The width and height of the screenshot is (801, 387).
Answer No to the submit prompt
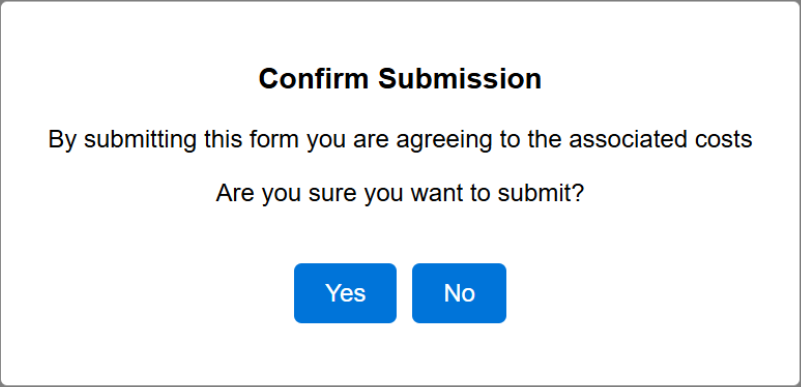pos(459,293)
